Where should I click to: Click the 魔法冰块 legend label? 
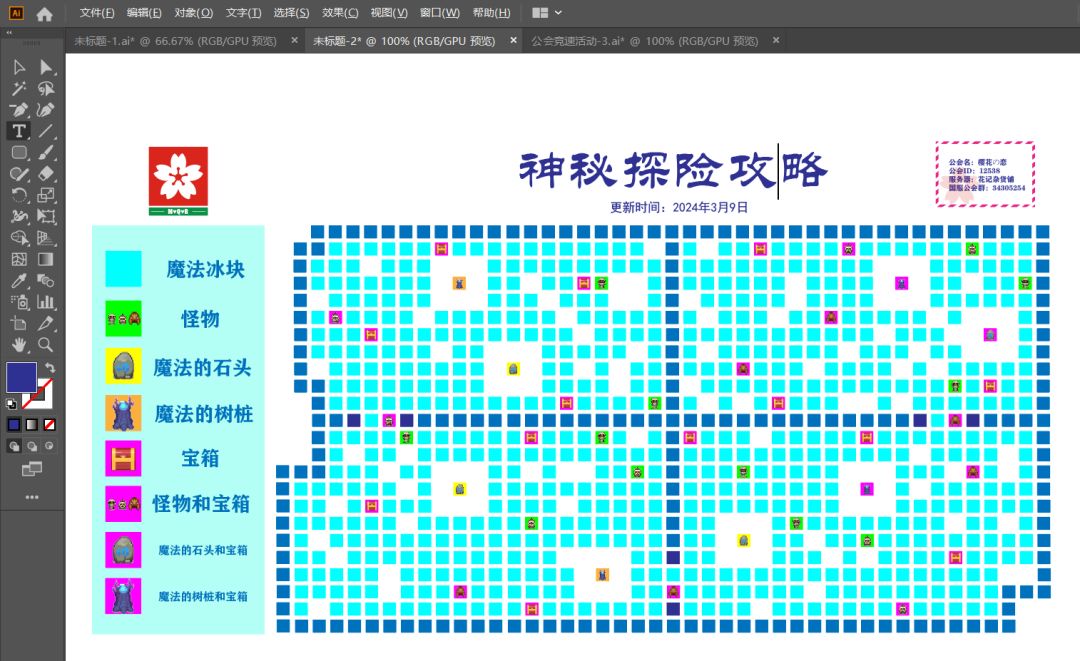coord(205,269)
